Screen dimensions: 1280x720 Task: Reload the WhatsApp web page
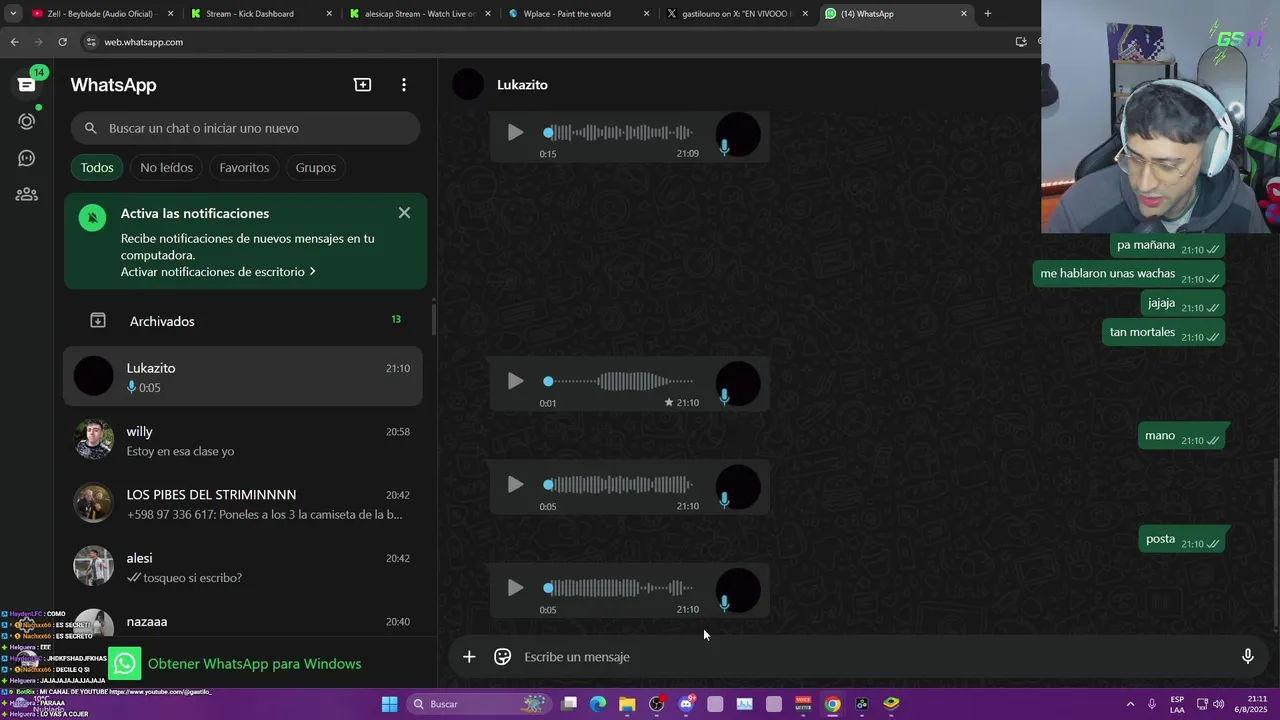(x=62, y=42)
